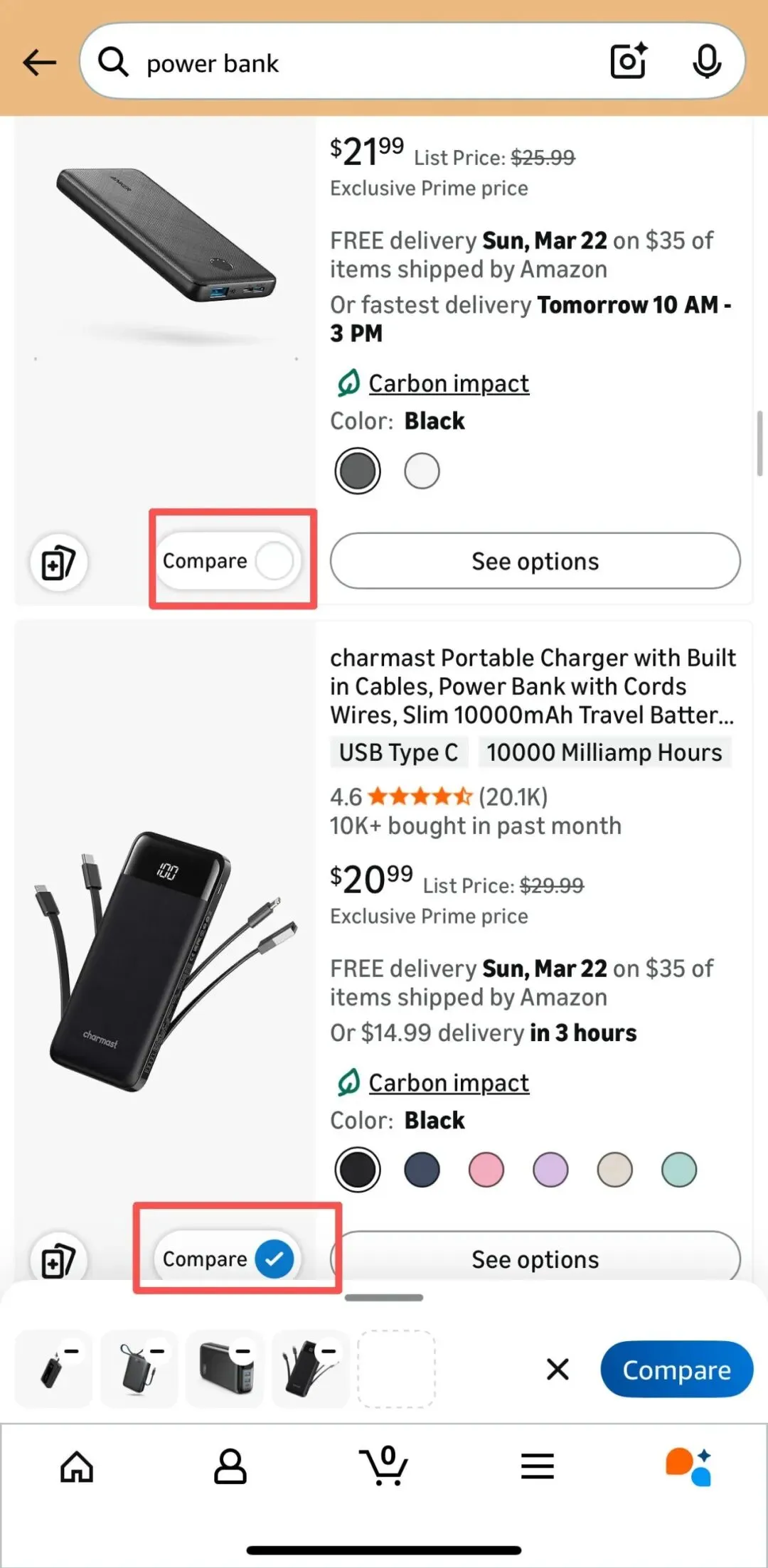This screenshot has width=768, height=1568.
Task: Expand the compare tray drag handle
Action: 384,1298
